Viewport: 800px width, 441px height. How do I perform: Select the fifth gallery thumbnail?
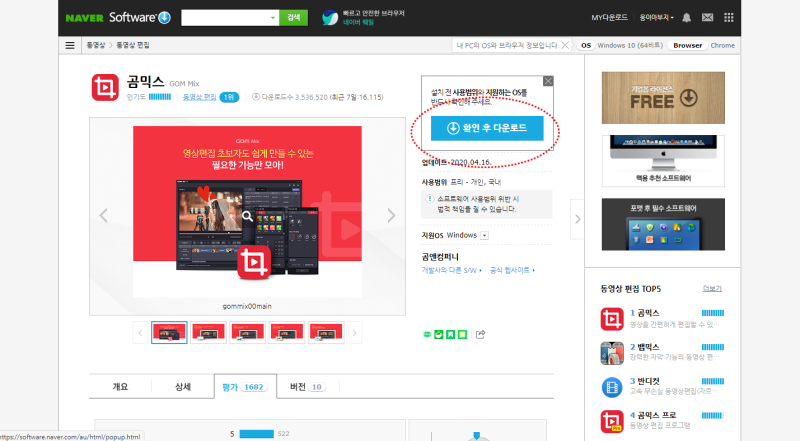(326, 333)
